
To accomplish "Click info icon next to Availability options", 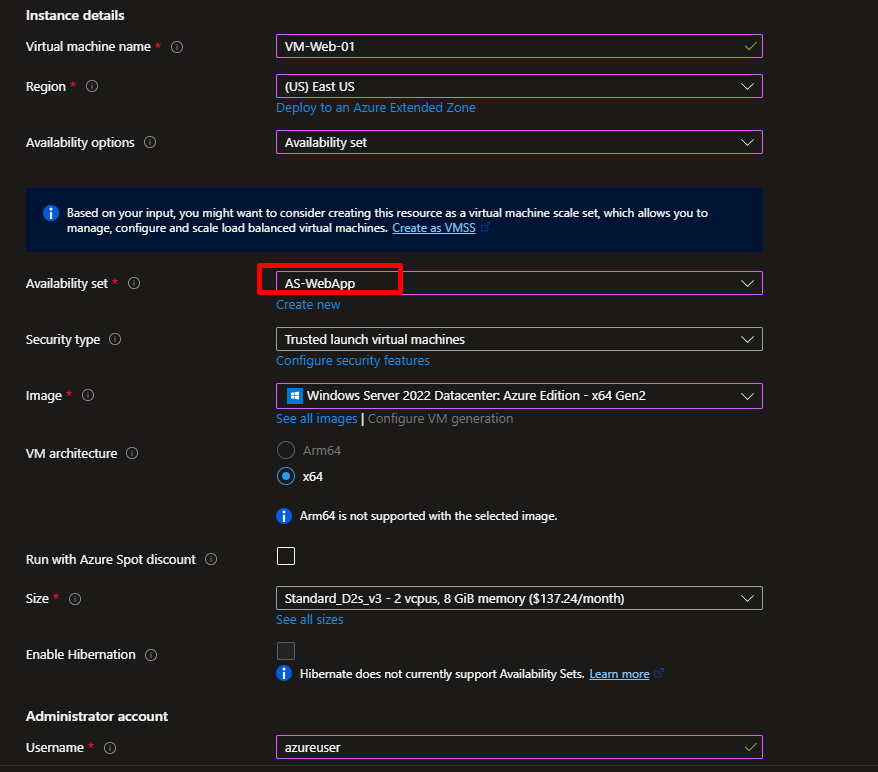I will click(150, 143).
